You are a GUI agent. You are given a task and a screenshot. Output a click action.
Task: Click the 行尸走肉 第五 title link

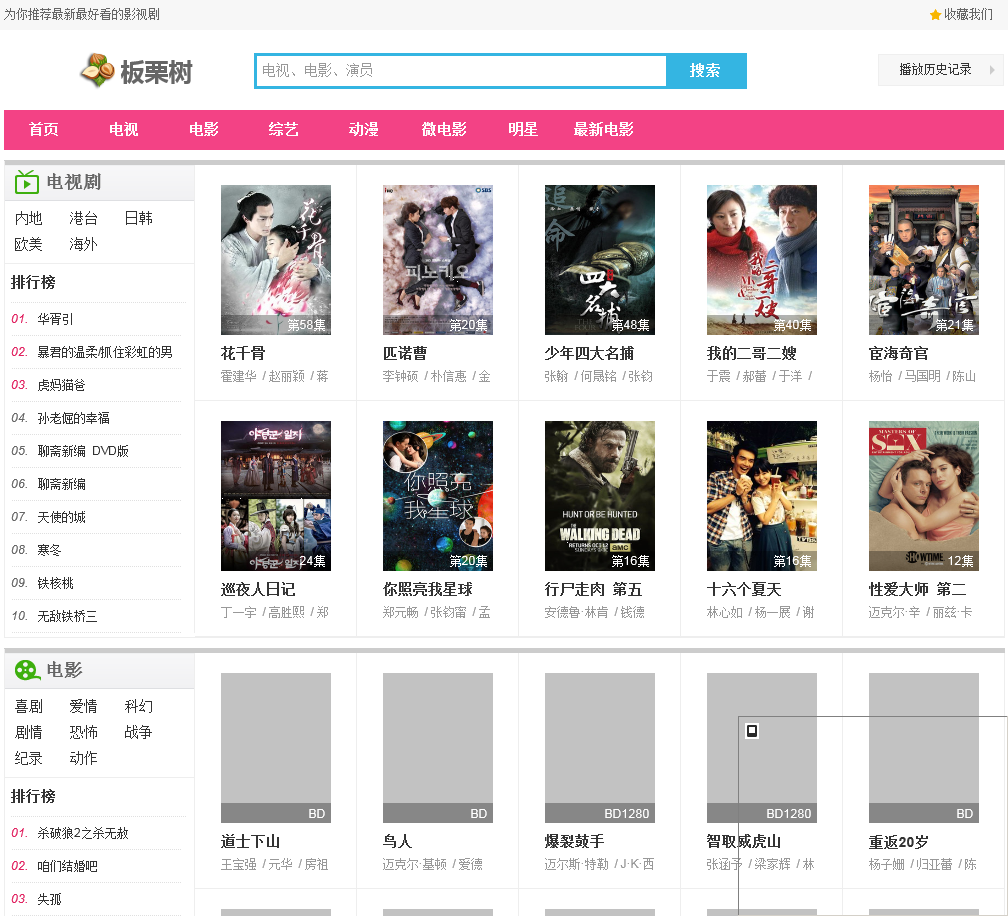593,589
